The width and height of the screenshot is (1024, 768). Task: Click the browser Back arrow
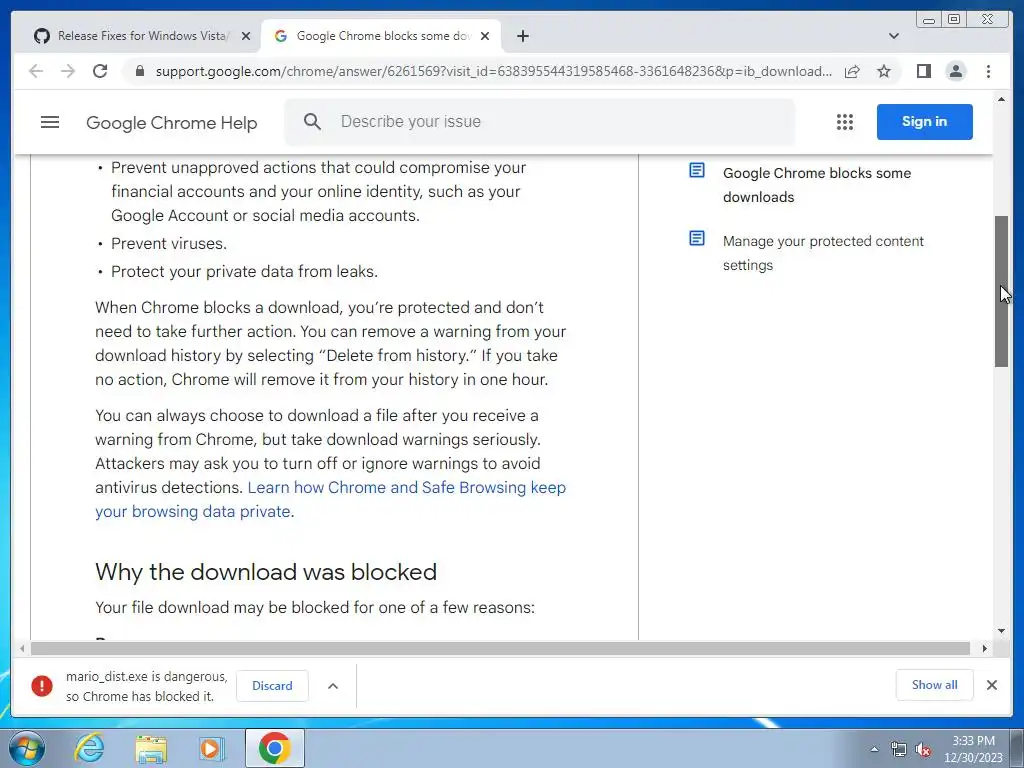[36, 71]
